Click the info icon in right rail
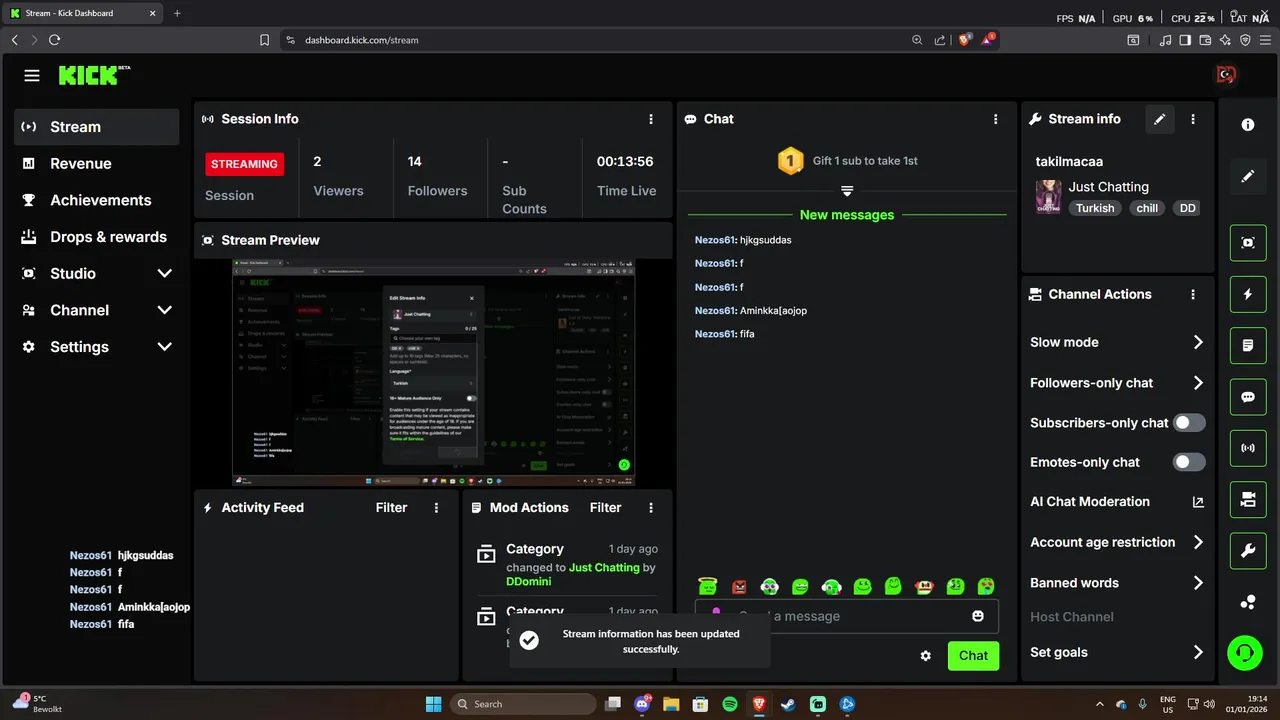Image resolution: width=1280 pixels, height=720 pixels. (x=1248, y=125)
